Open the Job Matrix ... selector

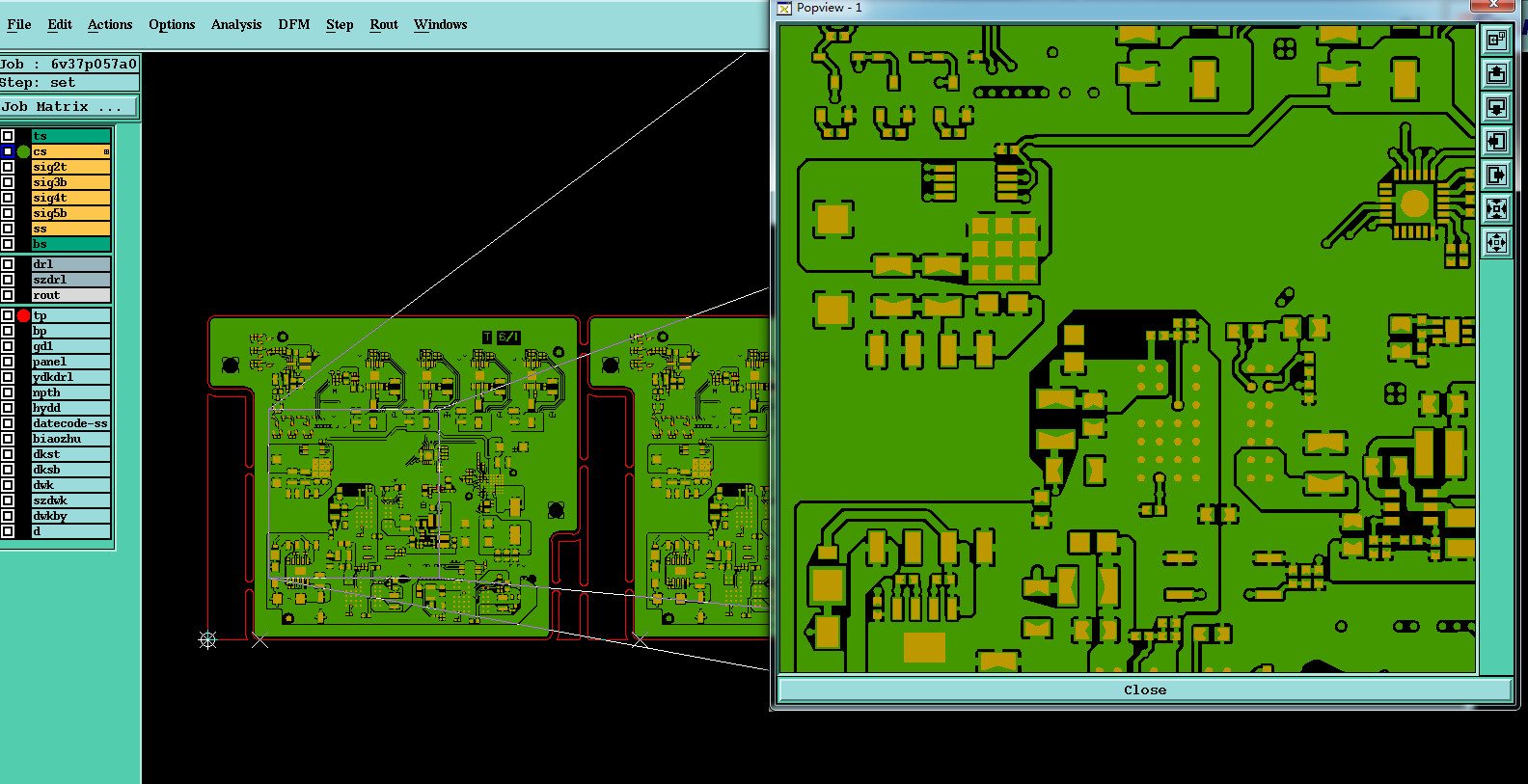tap(69, 106)
